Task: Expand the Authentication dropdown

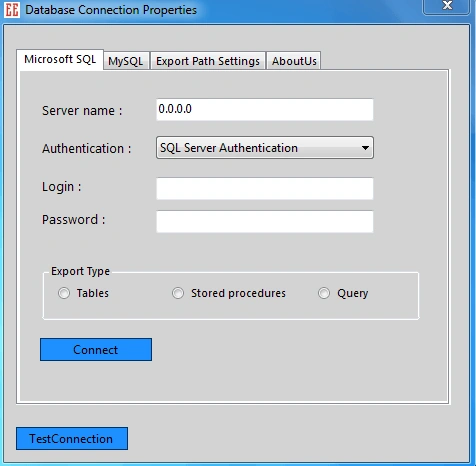Action: pos(265,147)
